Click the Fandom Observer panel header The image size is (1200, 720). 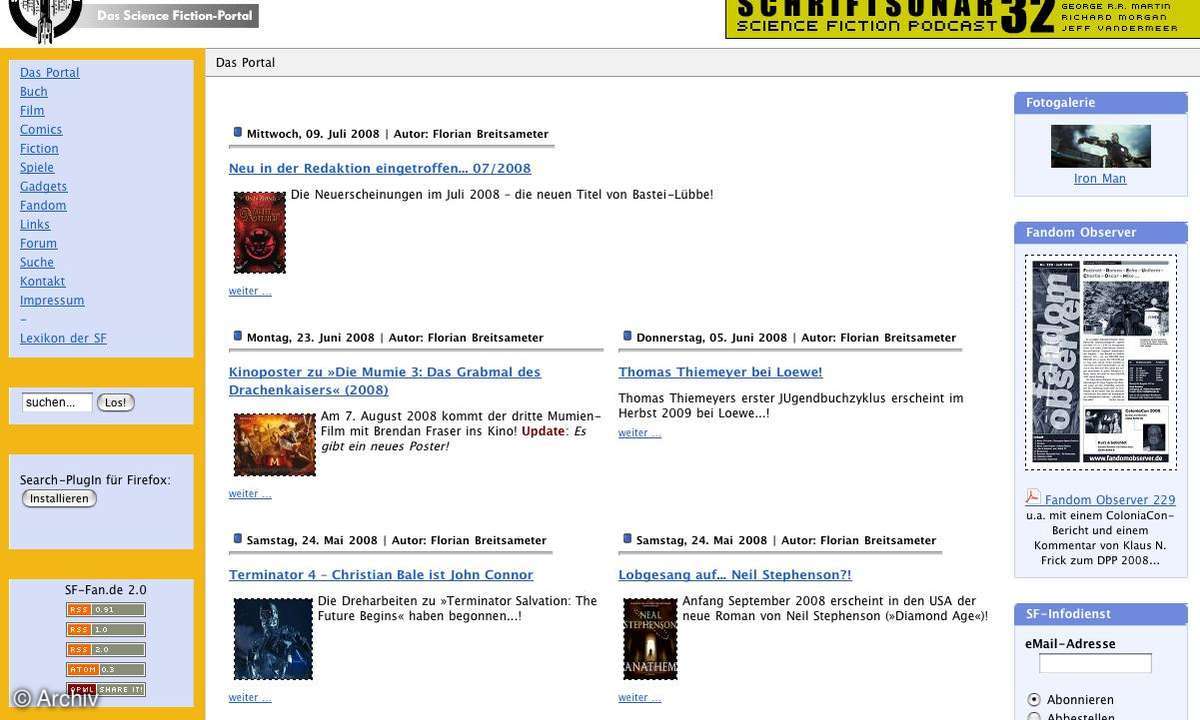[x=1100, y=233]
